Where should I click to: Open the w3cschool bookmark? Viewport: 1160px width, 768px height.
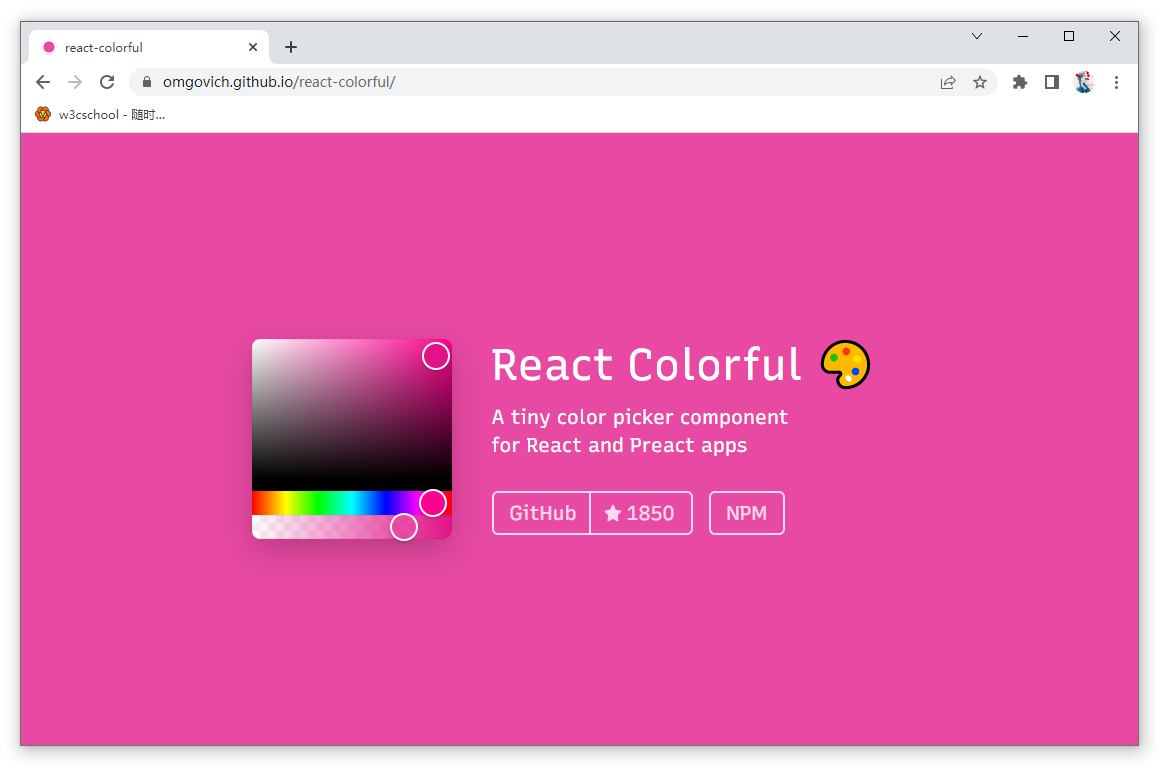click(x=100, y=114)
